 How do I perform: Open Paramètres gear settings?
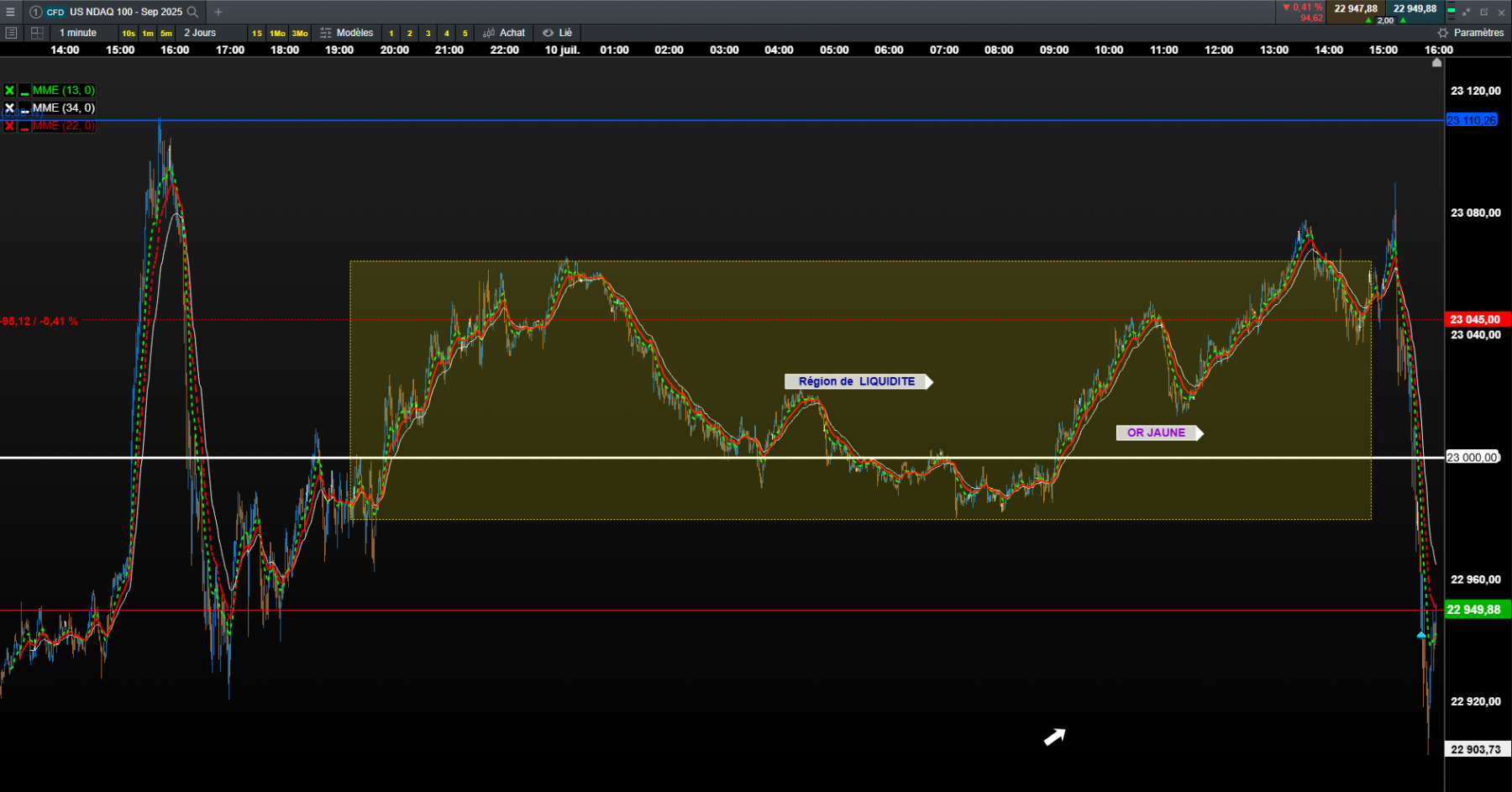point(1443,33)
